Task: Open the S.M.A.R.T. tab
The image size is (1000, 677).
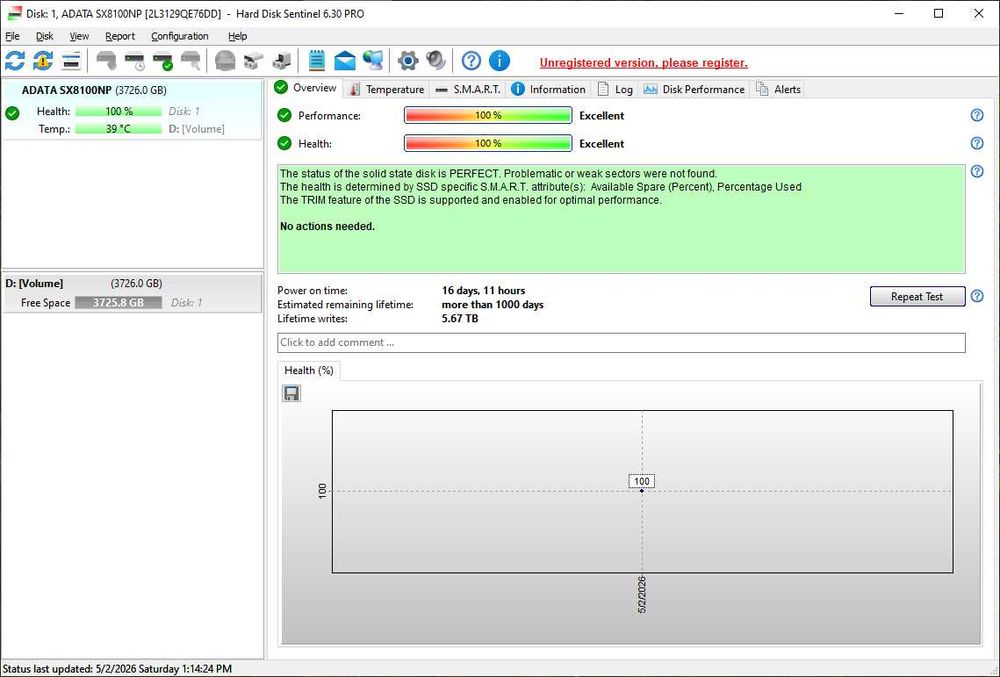Action: (x=467, y=89)
